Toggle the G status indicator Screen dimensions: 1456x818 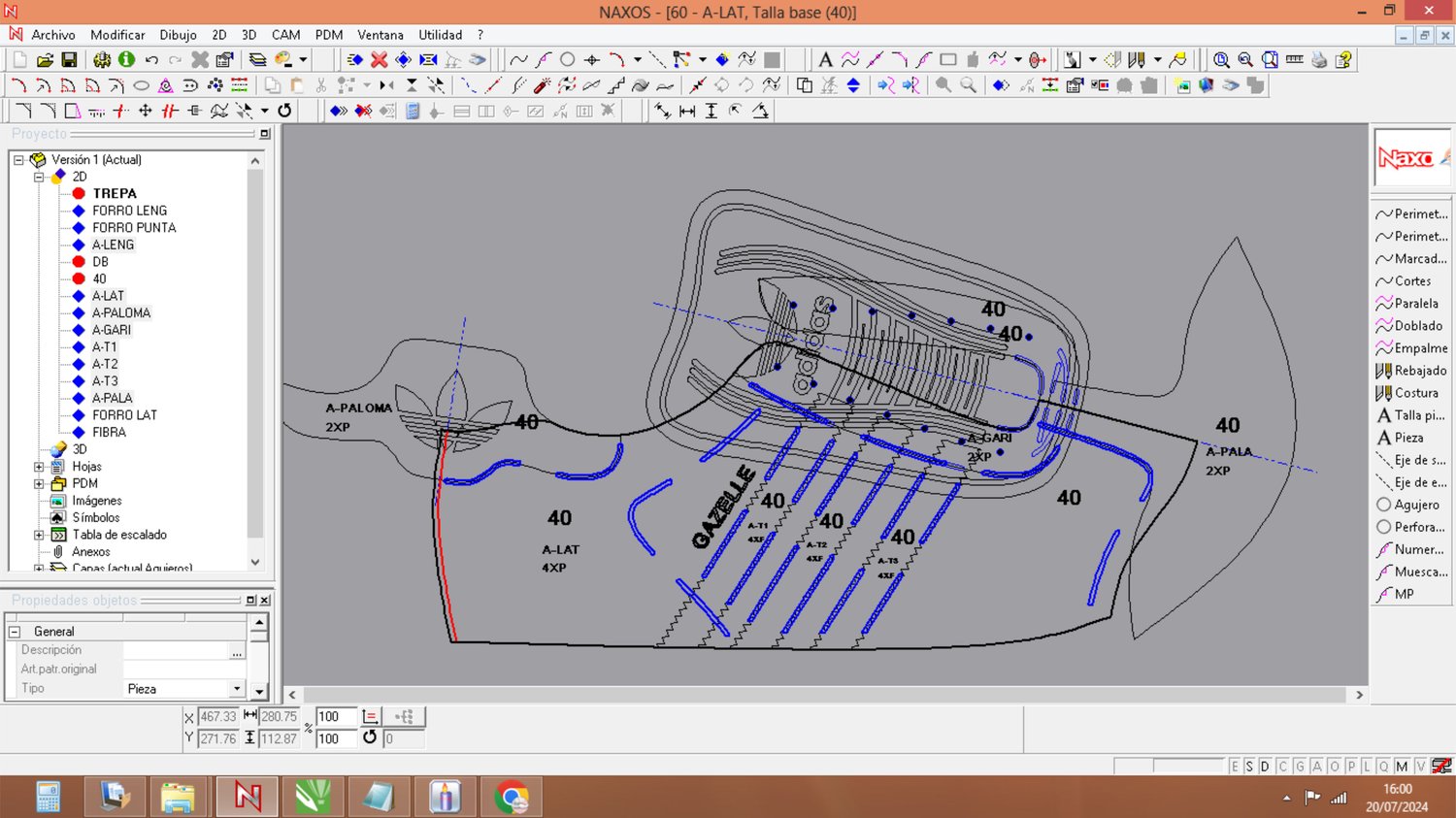pos(1300,767)
